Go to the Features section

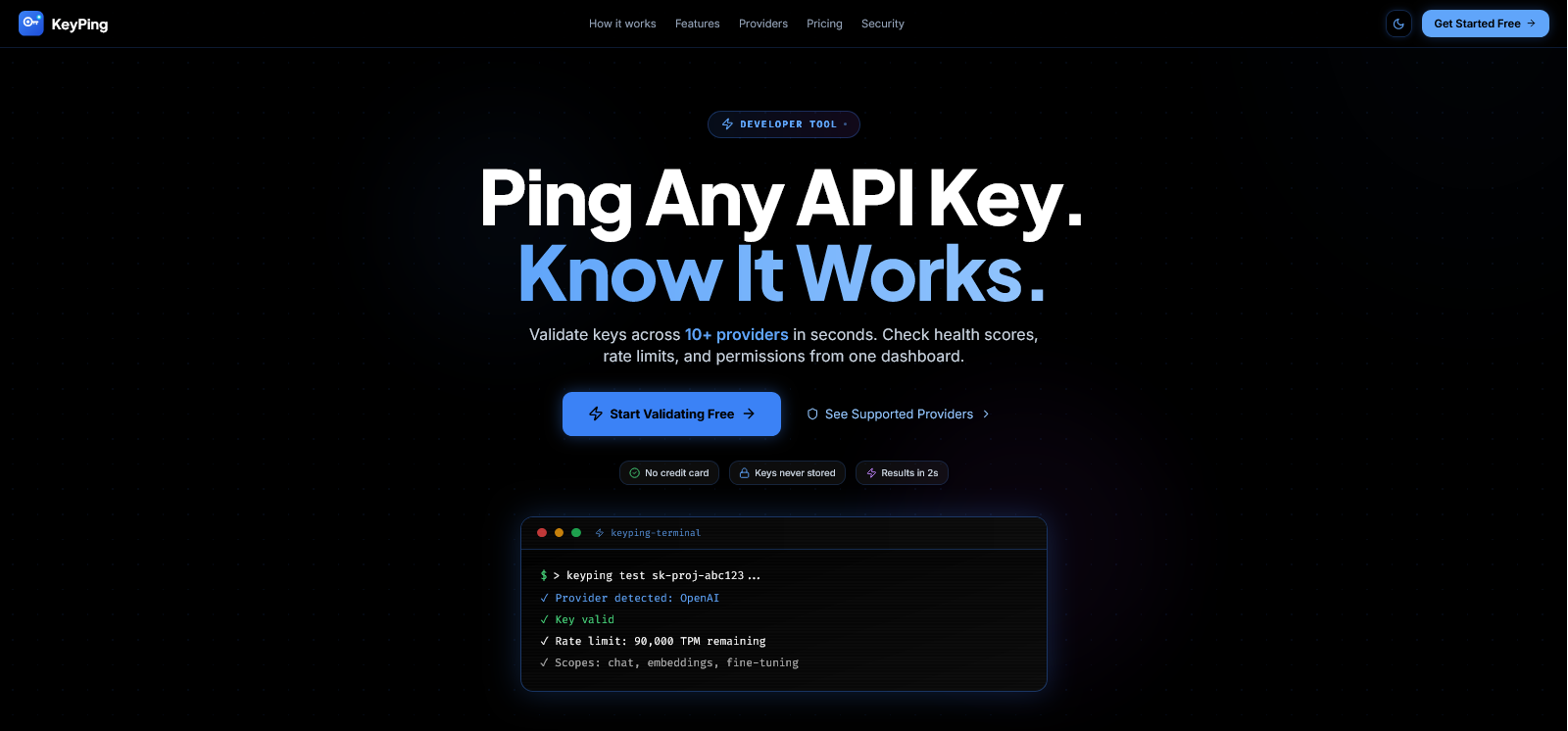tap(698, 24)
